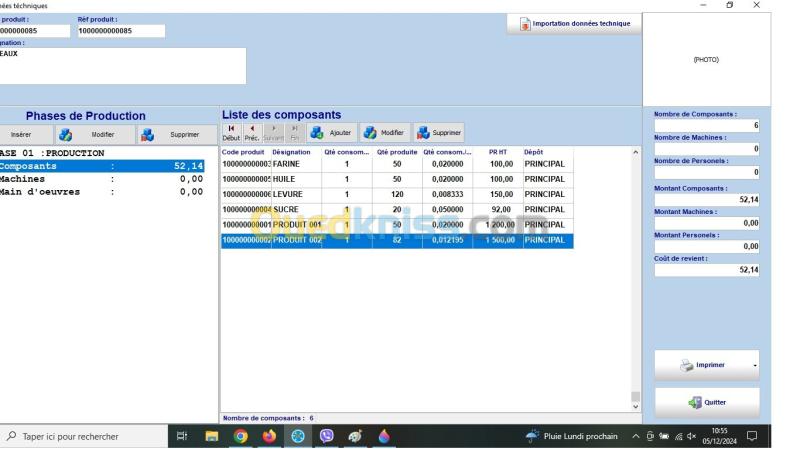Click the Fin navigation button
Viewport: 800px width, 449px height.
(x=294, y=133)
